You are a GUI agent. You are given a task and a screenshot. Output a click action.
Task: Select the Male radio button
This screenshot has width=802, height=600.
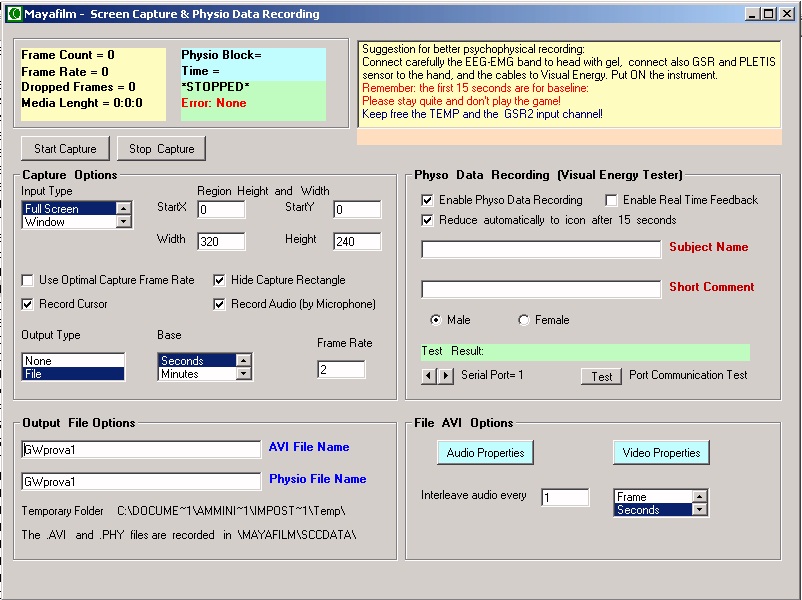[436, 320]
